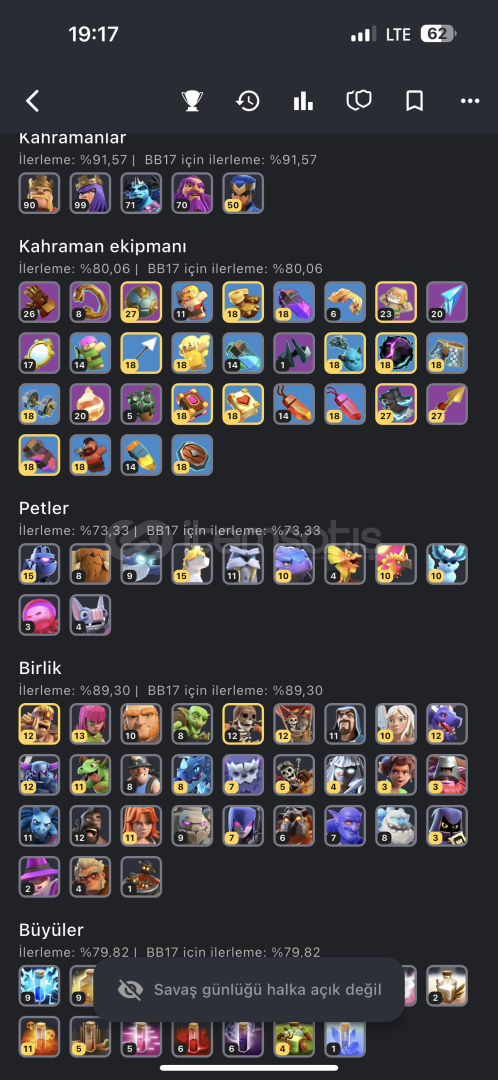This screenshot has width=498, height=1080.
Task: Select the Royal Champion hero level 50
Action: [243, 193]
